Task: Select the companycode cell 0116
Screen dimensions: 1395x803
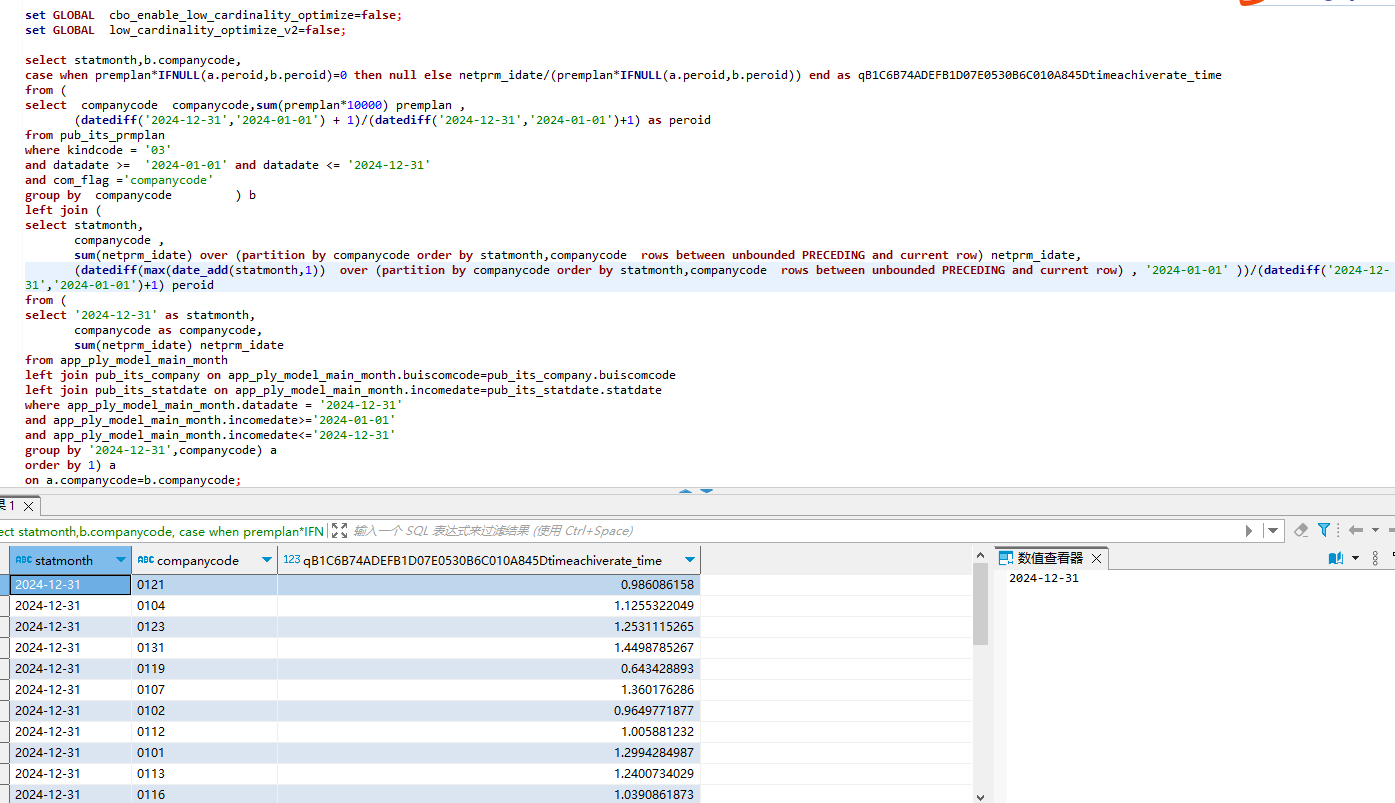Action: pos(204,795)
